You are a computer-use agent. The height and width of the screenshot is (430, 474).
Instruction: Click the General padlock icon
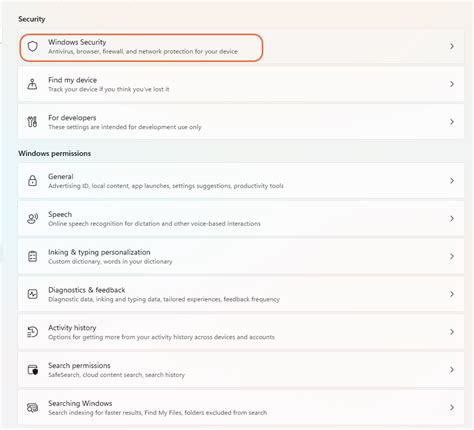pyautogui.click(x=32, y=181)
